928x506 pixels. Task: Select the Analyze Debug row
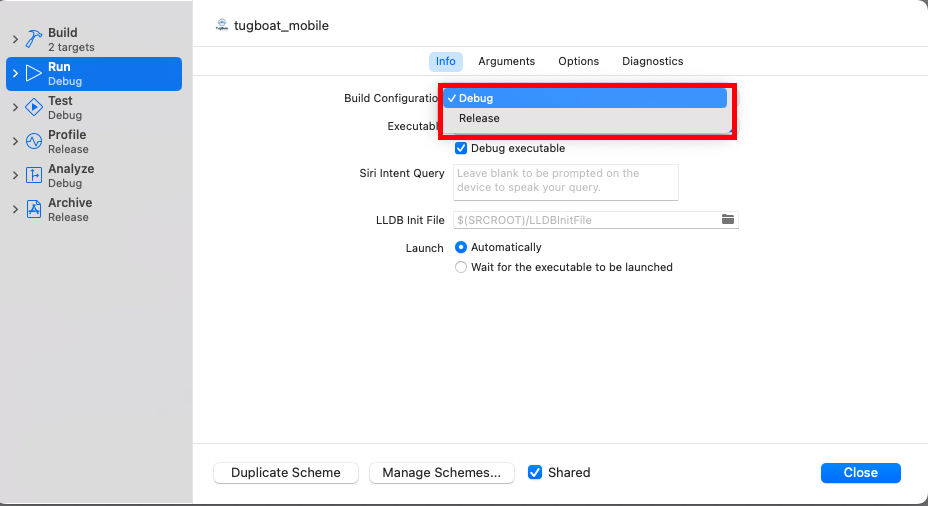94,176
